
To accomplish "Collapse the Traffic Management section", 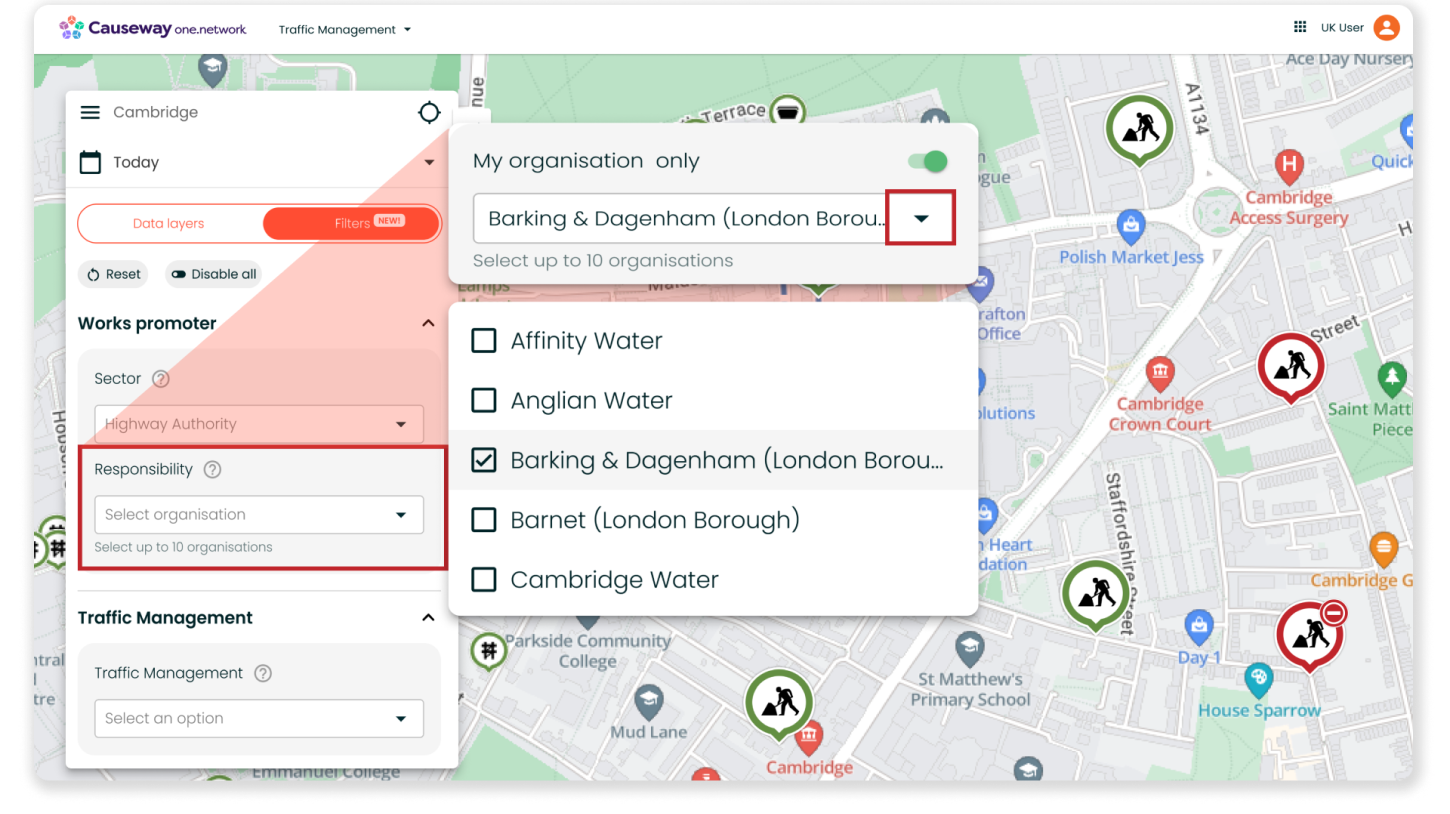I will (x=428, y=618).
